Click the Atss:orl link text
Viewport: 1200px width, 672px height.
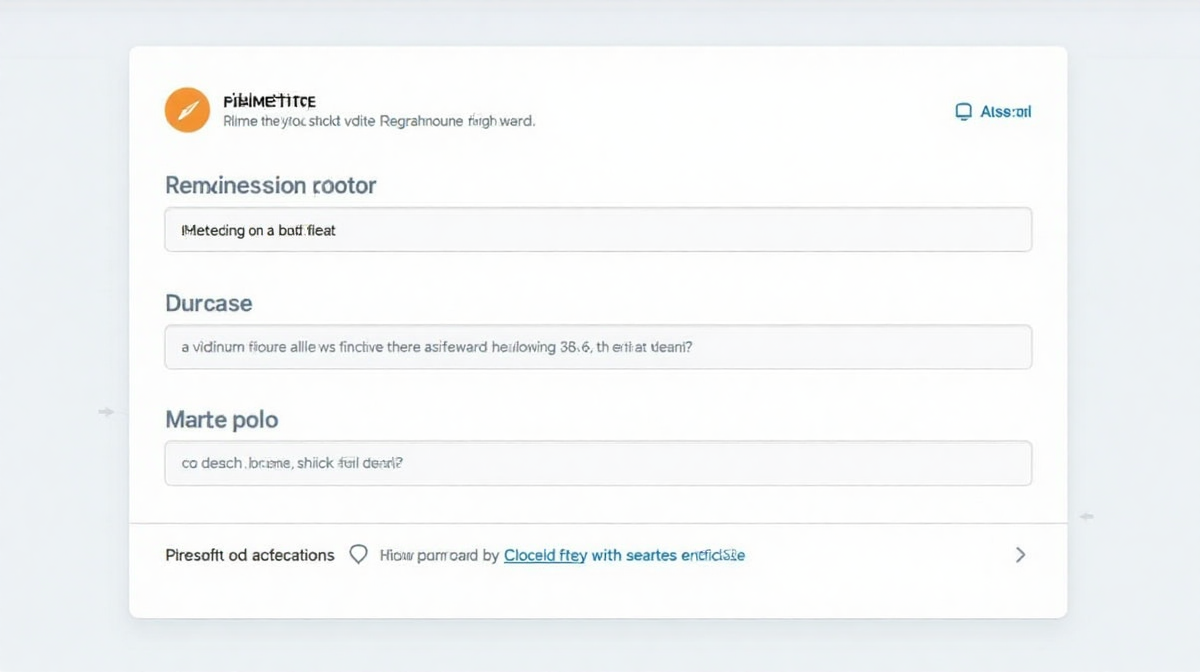pos(1005,112)
